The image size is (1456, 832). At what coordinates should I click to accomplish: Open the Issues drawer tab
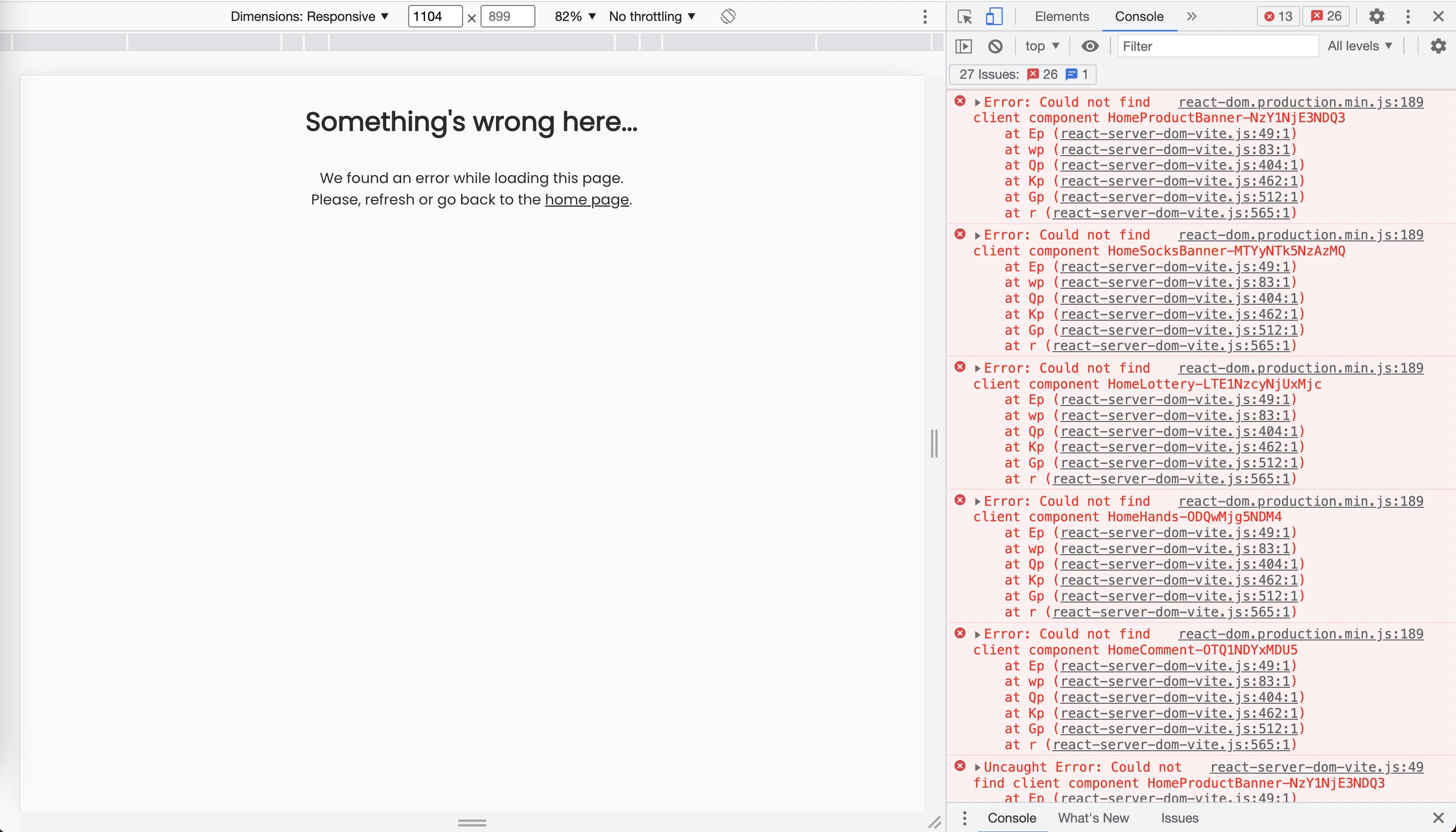1180,818
